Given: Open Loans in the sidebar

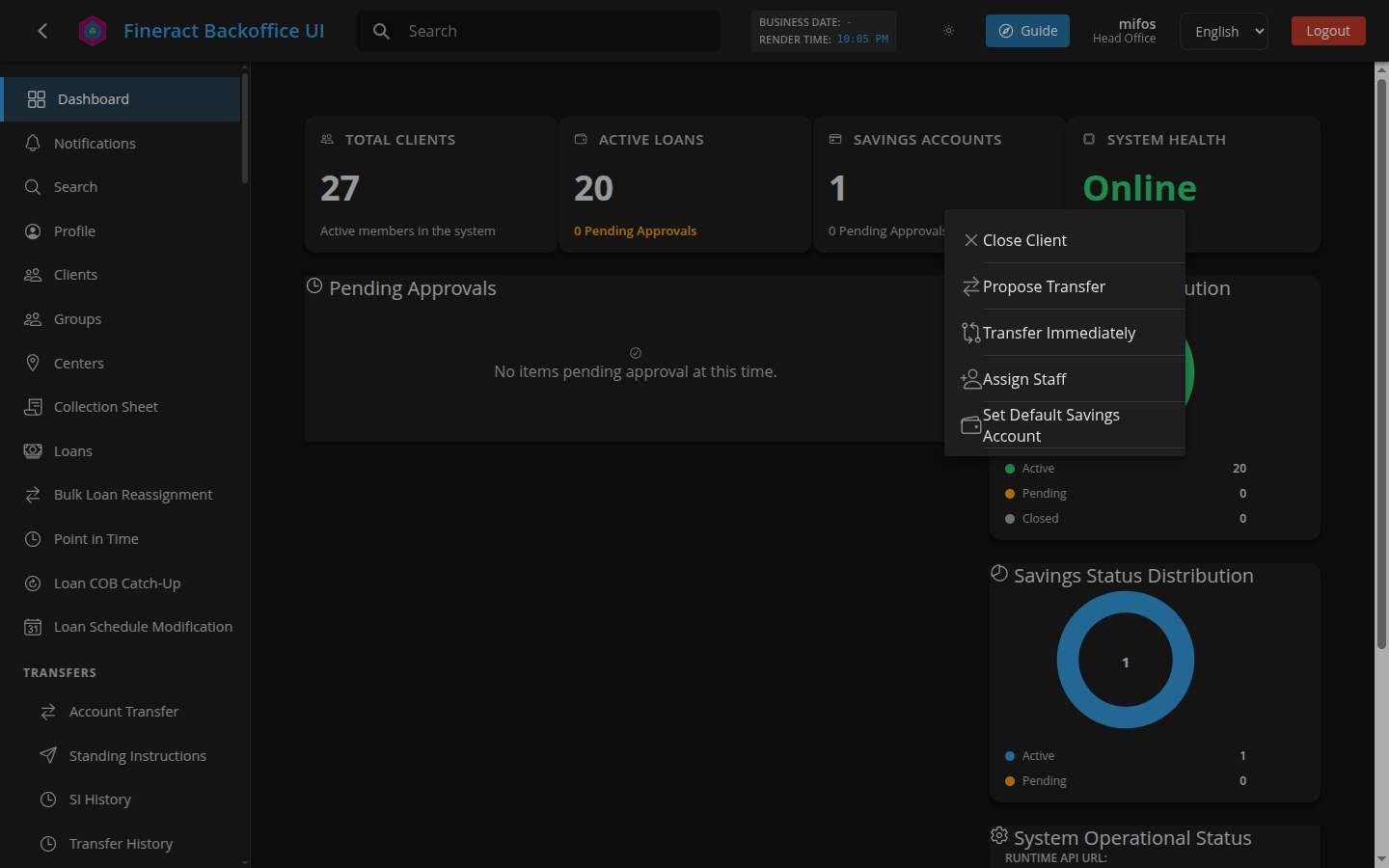Looking at the screenshot, I should pyautogui.click(x=121, y=450).
